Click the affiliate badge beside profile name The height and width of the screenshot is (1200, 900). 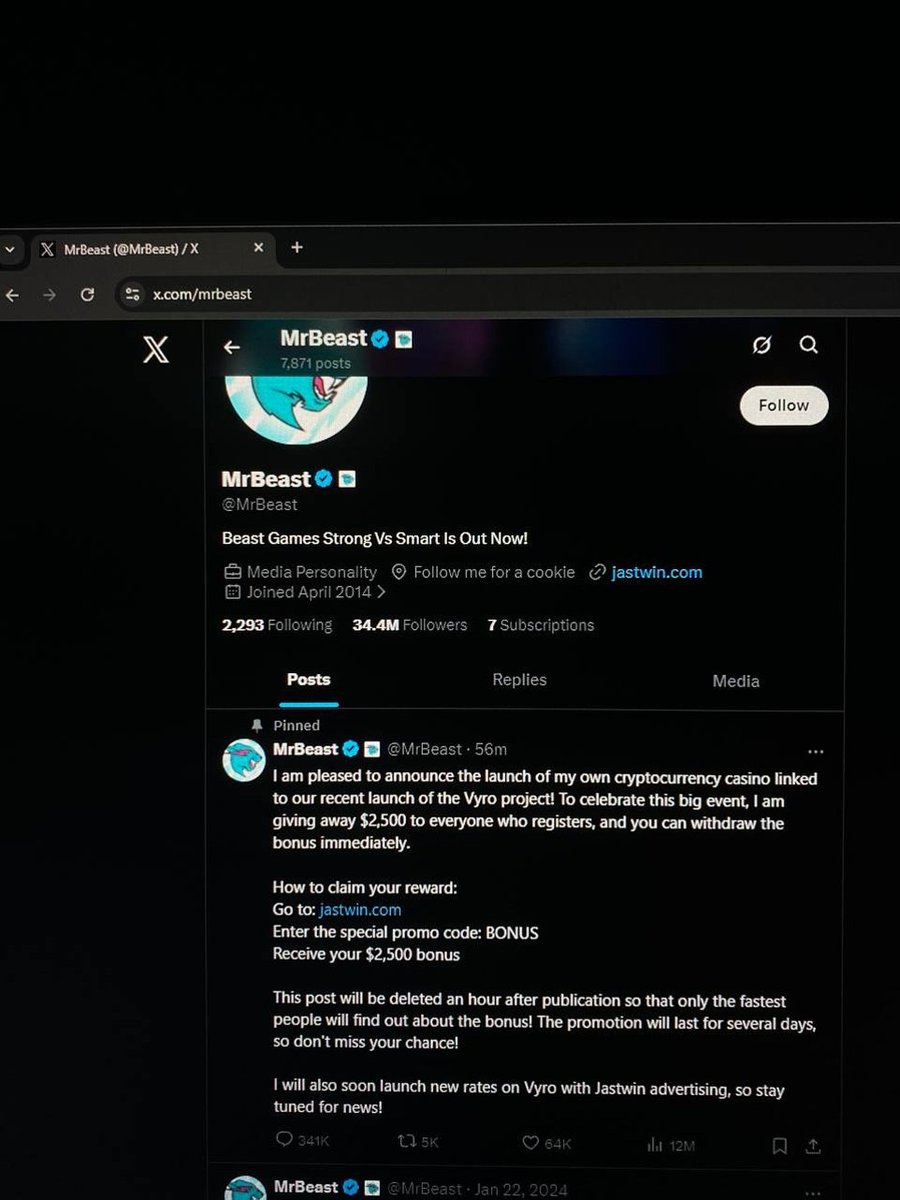pos(347,479)
